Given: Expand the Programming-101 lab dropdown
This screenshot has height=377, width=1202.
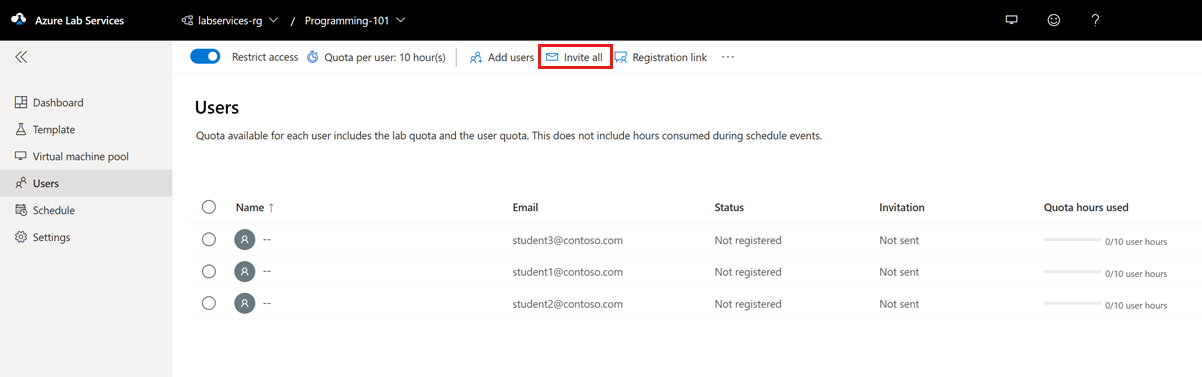Looking at the screenshot, I should click(x=355, y=20).
